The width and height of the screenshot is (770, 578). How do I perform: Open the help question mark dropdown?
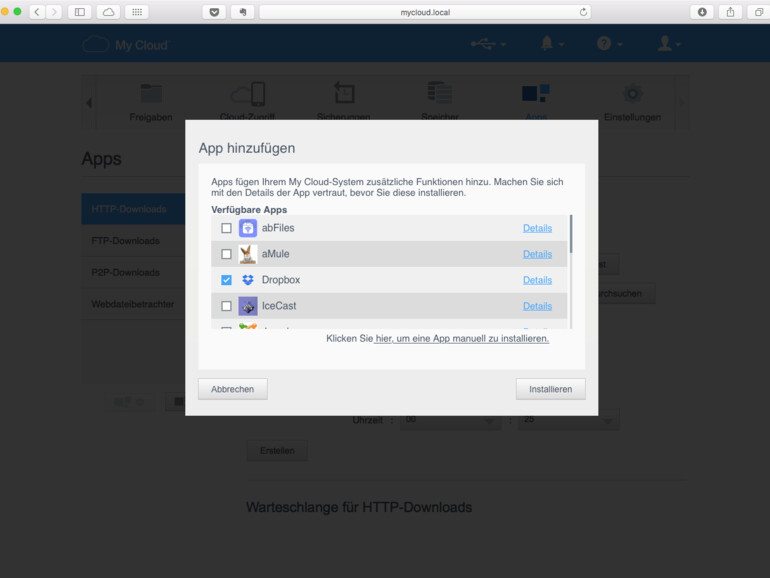pos(609,44)
